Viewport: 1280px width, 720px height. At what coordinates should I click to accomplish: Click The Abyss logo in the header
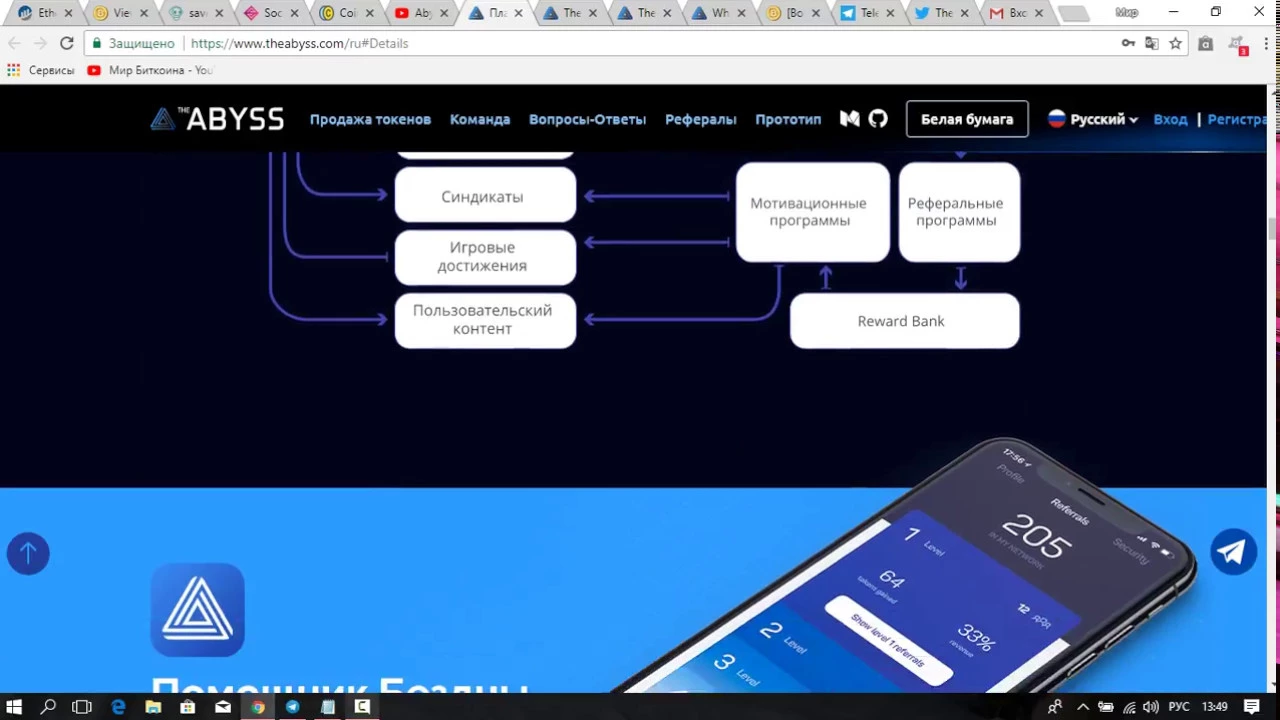217,119
